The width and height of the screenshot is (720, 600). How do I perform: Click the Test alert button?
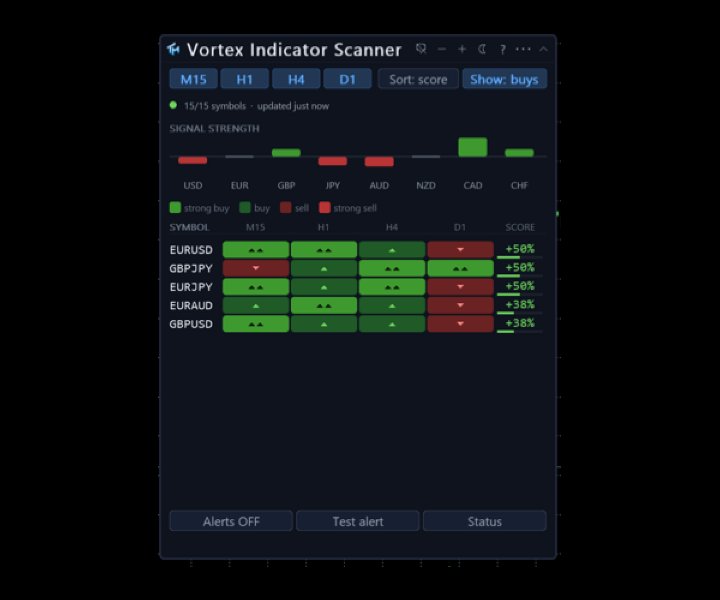(x=358, y=521)
